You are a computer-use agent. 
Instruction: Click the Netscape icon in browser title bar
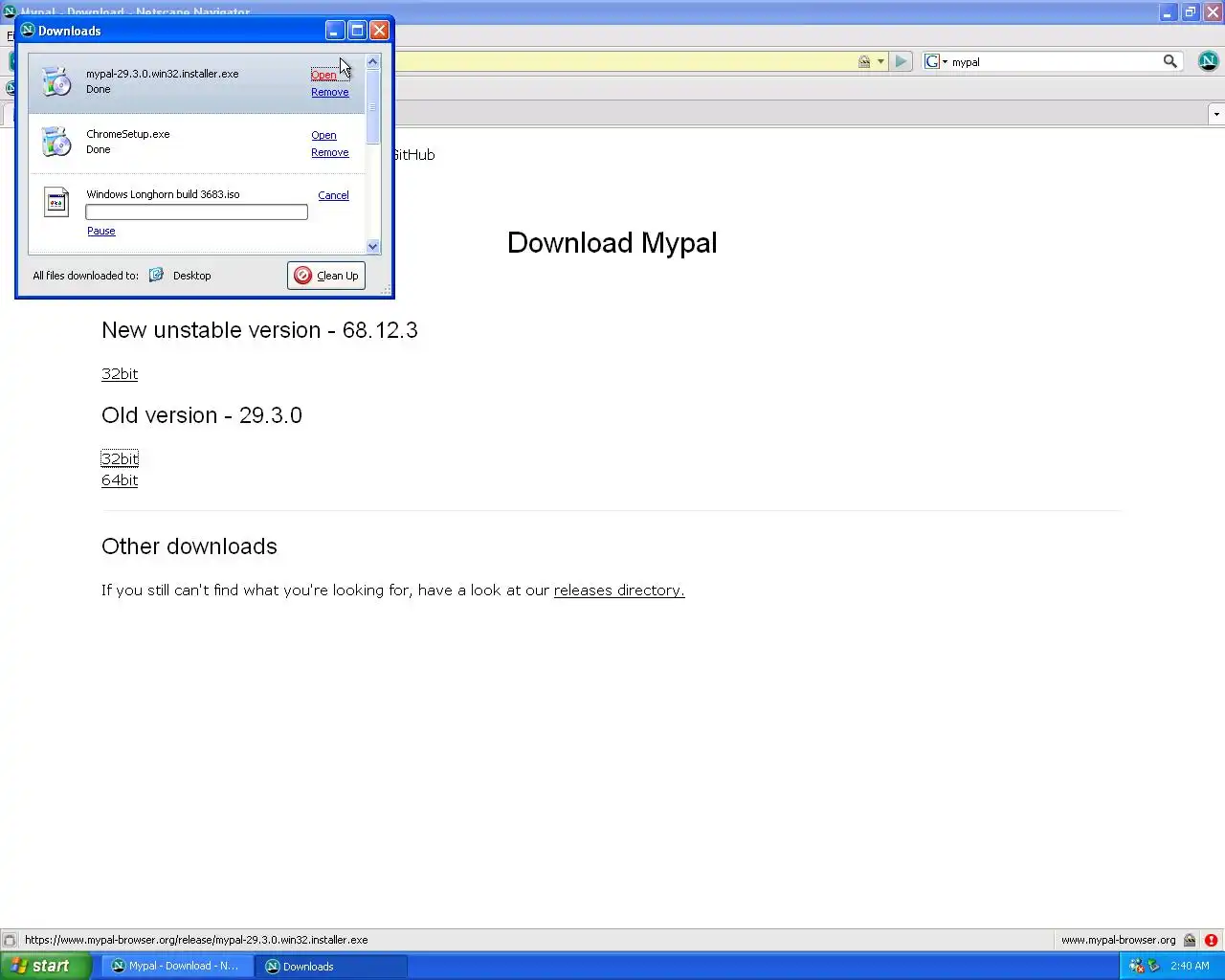[x=11, y=12]
